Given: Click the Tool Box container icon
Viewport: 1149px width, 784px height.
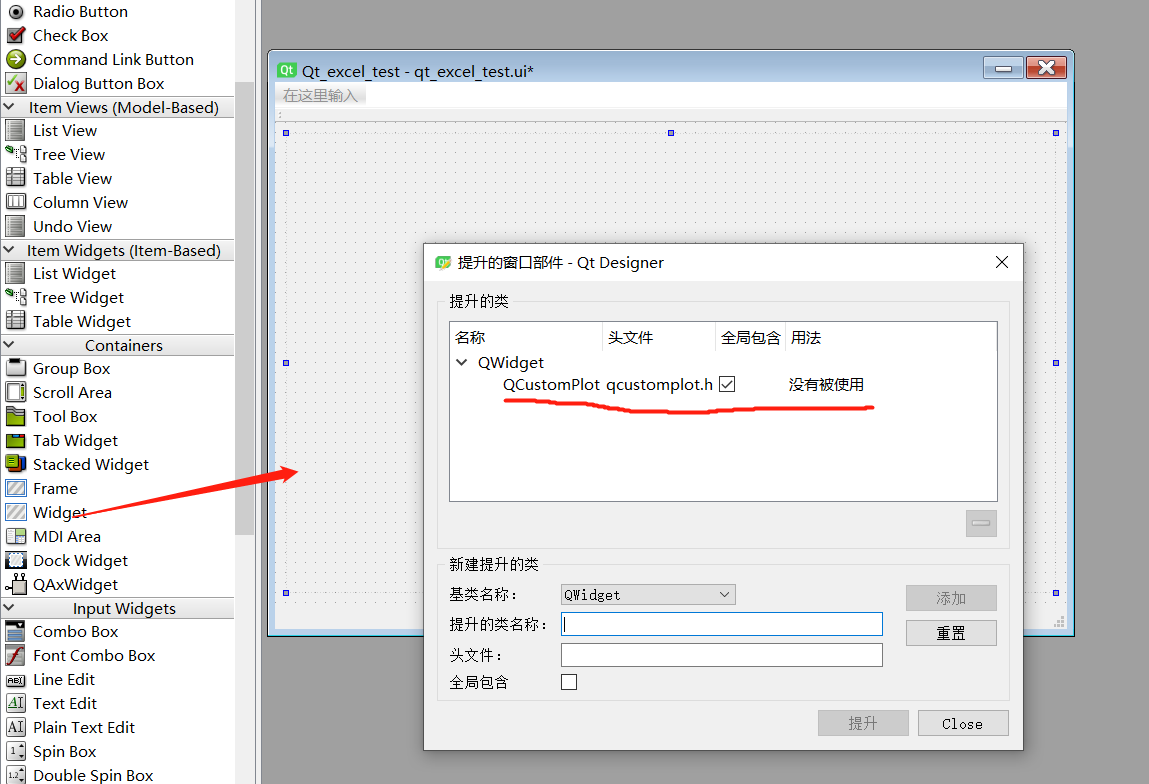Looking at the screenshot, I should (x=15, y=416).
